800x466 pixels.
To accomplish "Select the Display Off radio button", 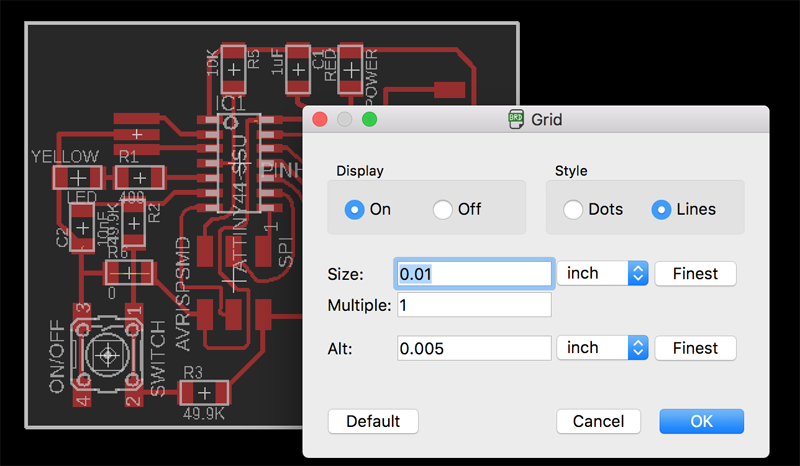I will [x=442, y=209].
